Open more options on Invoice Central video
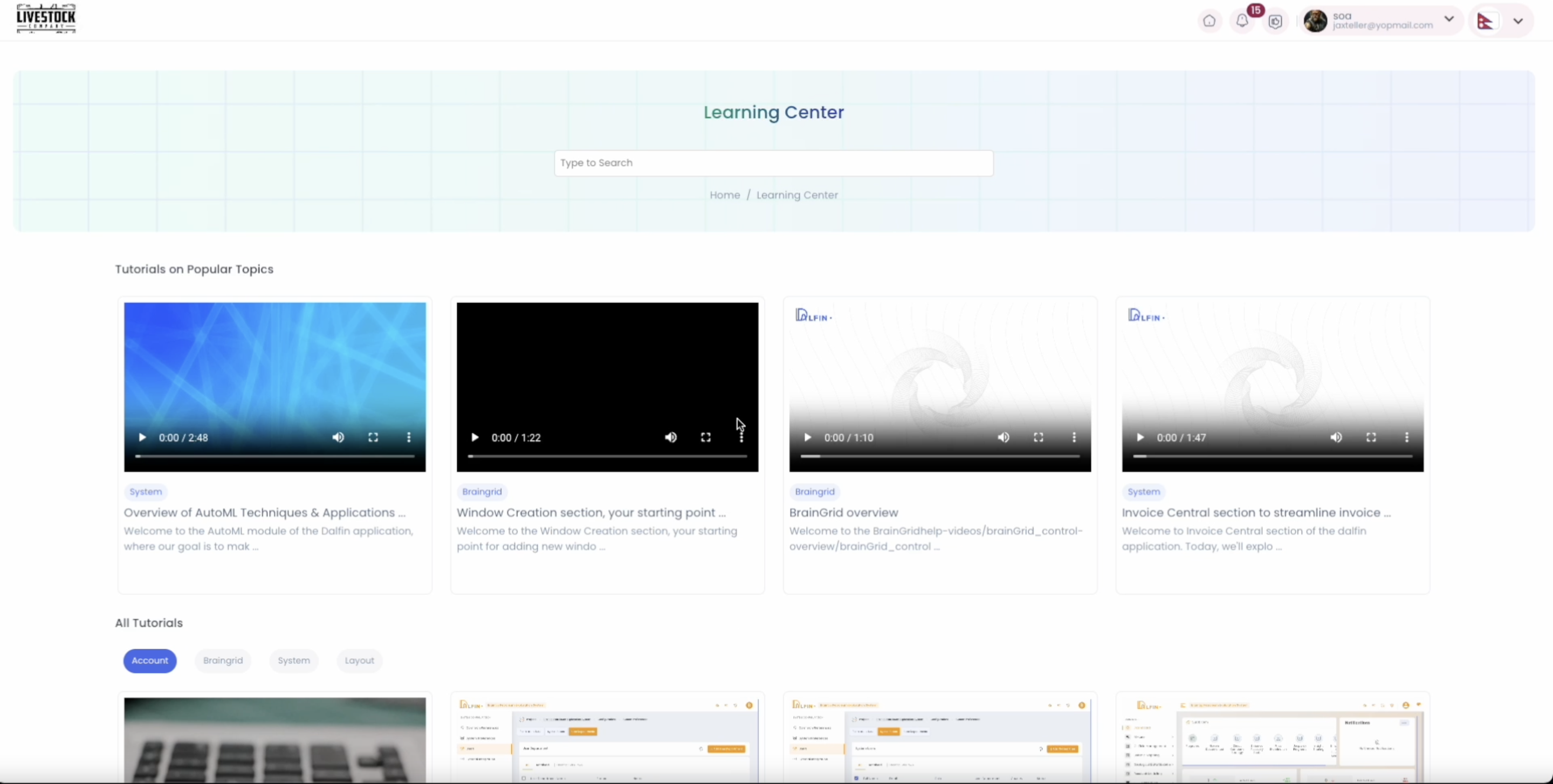This screenshot has width=1553, height=784. tap(1406, 437)
